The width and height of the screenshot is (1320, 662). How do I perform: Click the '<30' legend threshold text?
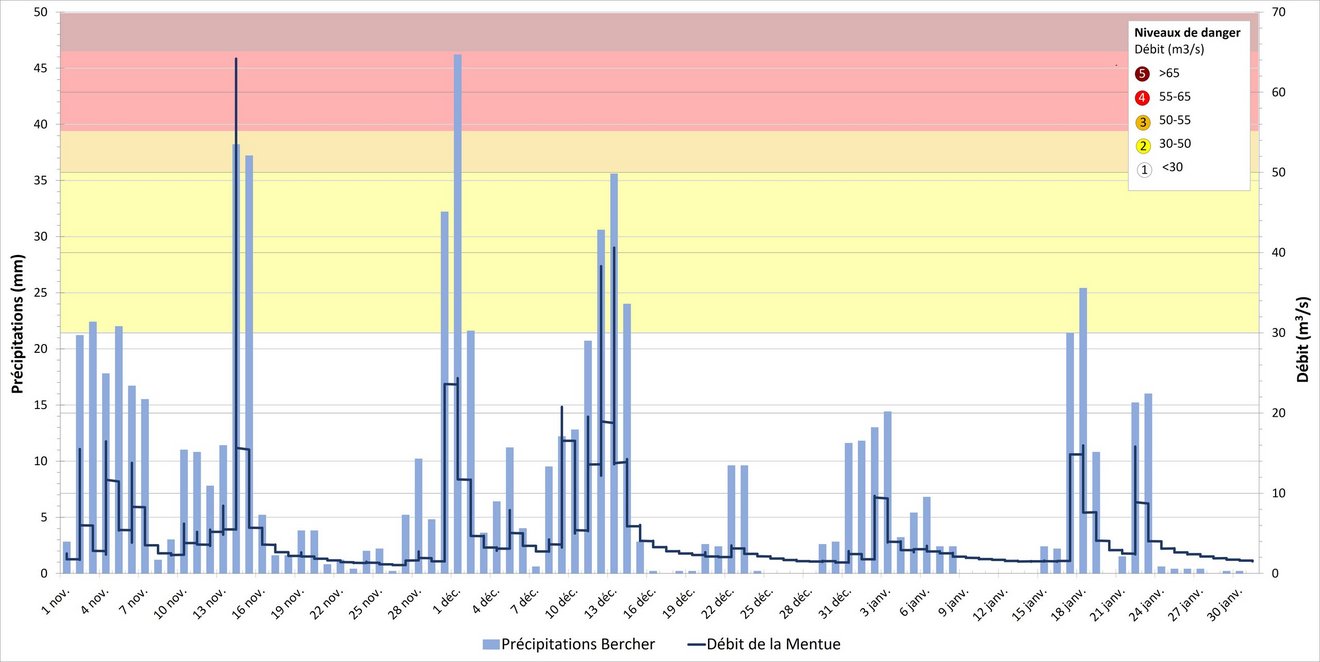coord(1172,167)
